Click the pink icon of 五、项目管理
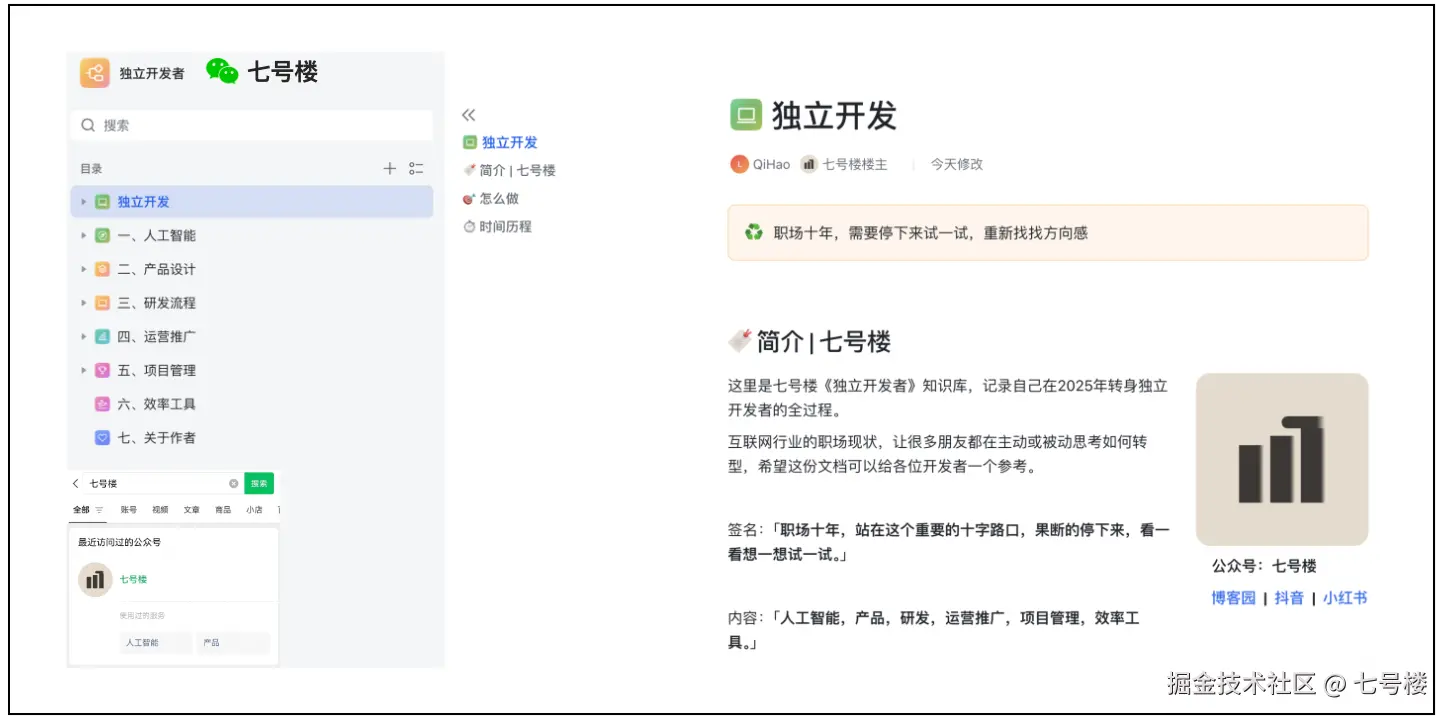This screenshot has height=718, width=1448. tap(102, 370)
